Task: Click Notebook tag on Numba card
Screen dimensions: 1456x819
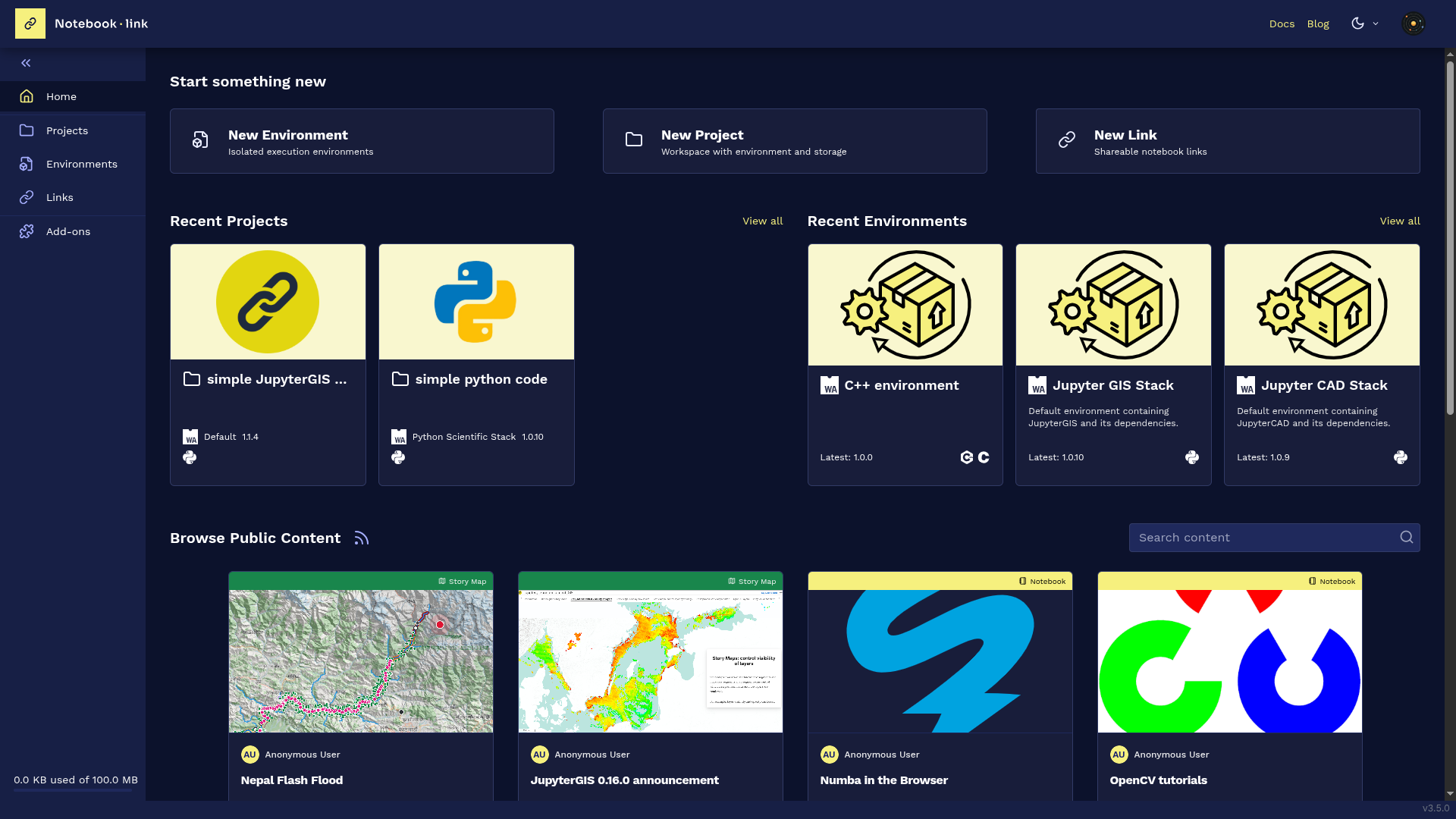Action: click(1043, 582)
